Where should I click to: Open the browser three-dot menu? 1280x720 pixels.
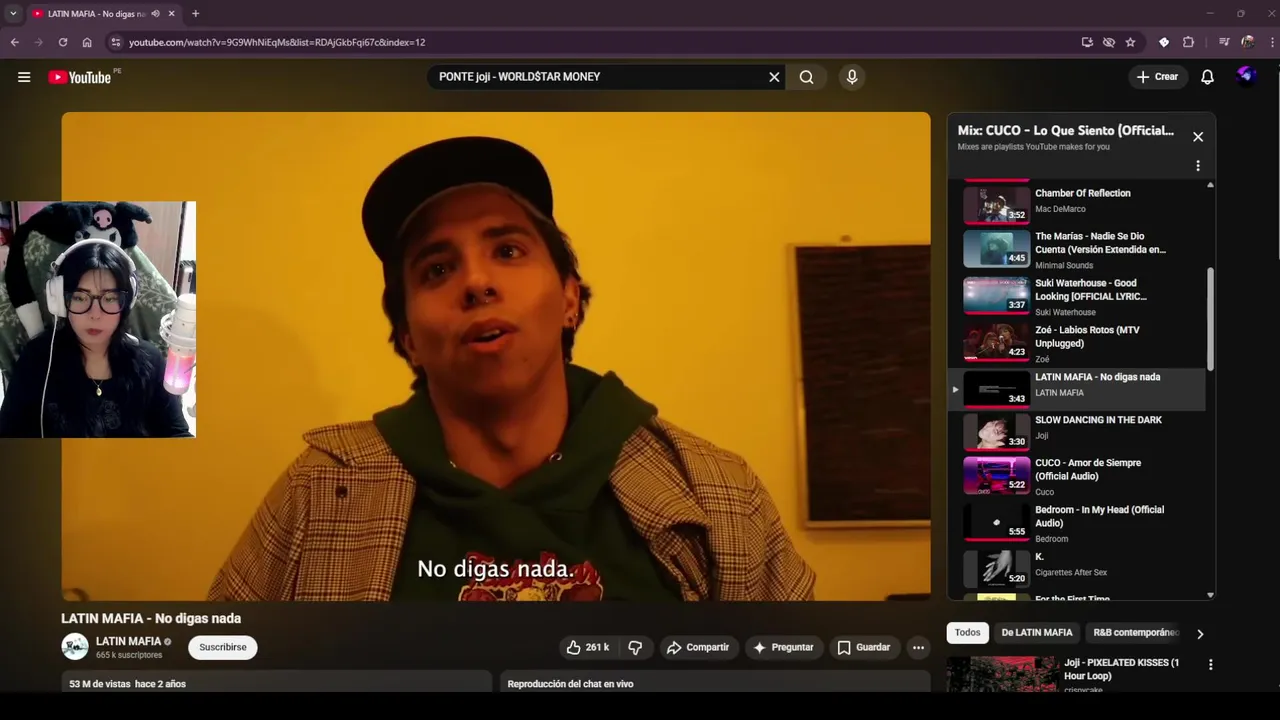[1272, 42]
